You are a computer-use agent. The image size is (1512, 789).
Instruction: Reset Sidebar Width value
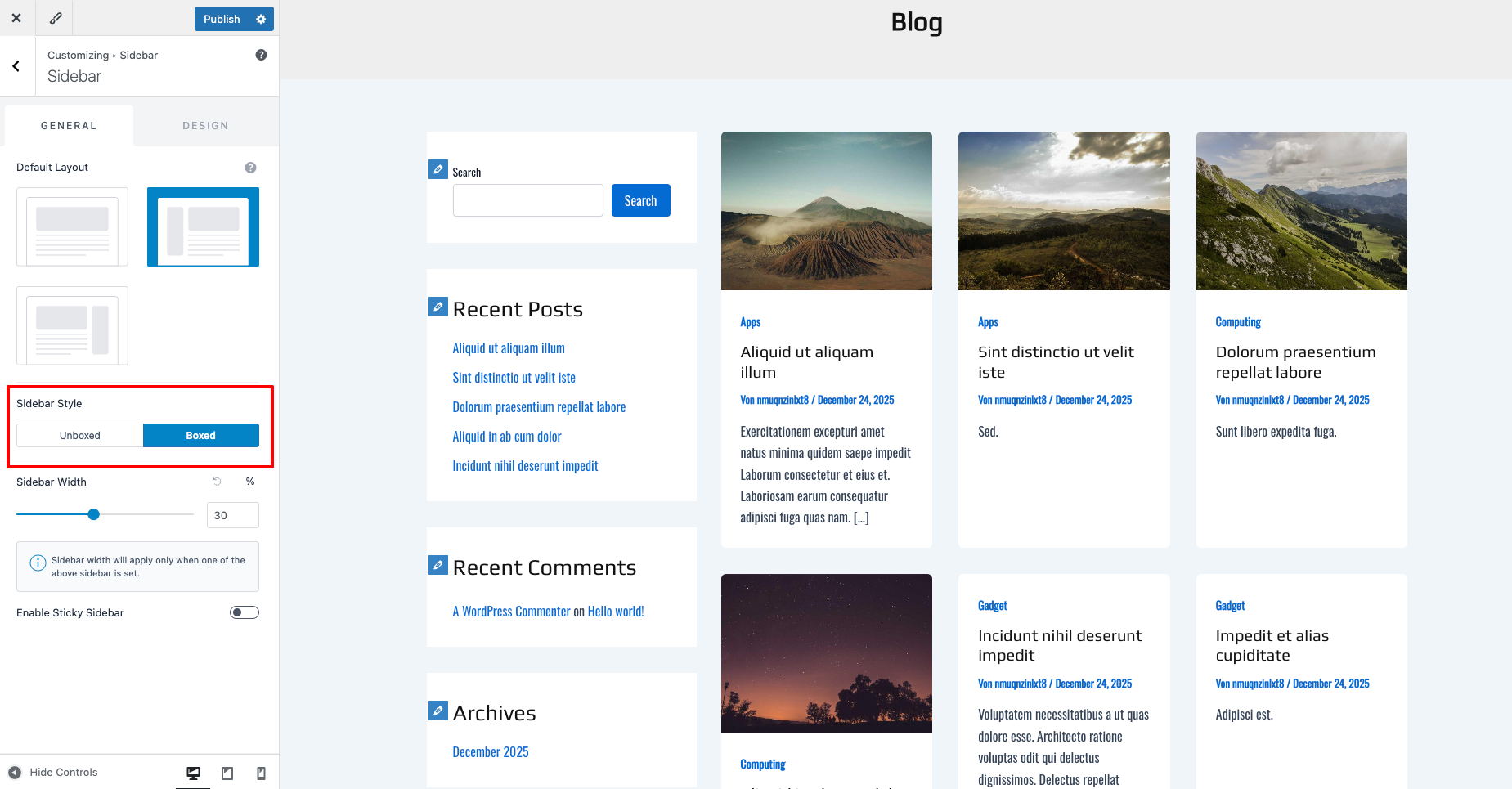(218, 482)
